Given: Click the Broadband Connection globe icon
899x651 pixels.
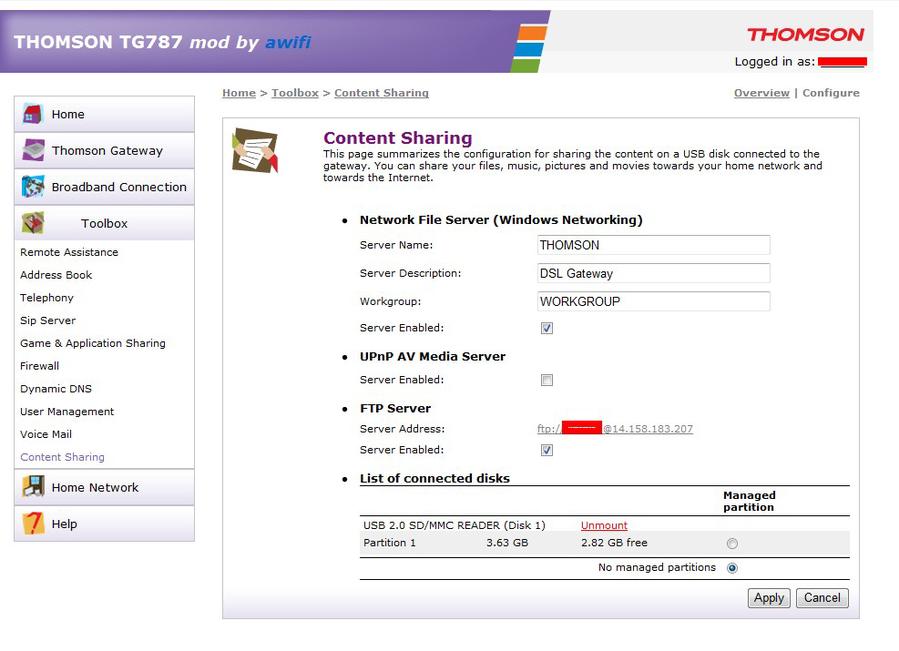Looking at the screenshot, I should pos(33,186).
